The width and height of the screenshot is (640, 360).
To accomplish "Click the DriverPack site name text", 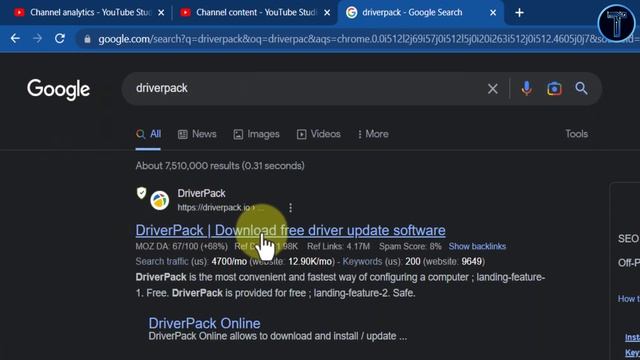I will coord(201,193).
